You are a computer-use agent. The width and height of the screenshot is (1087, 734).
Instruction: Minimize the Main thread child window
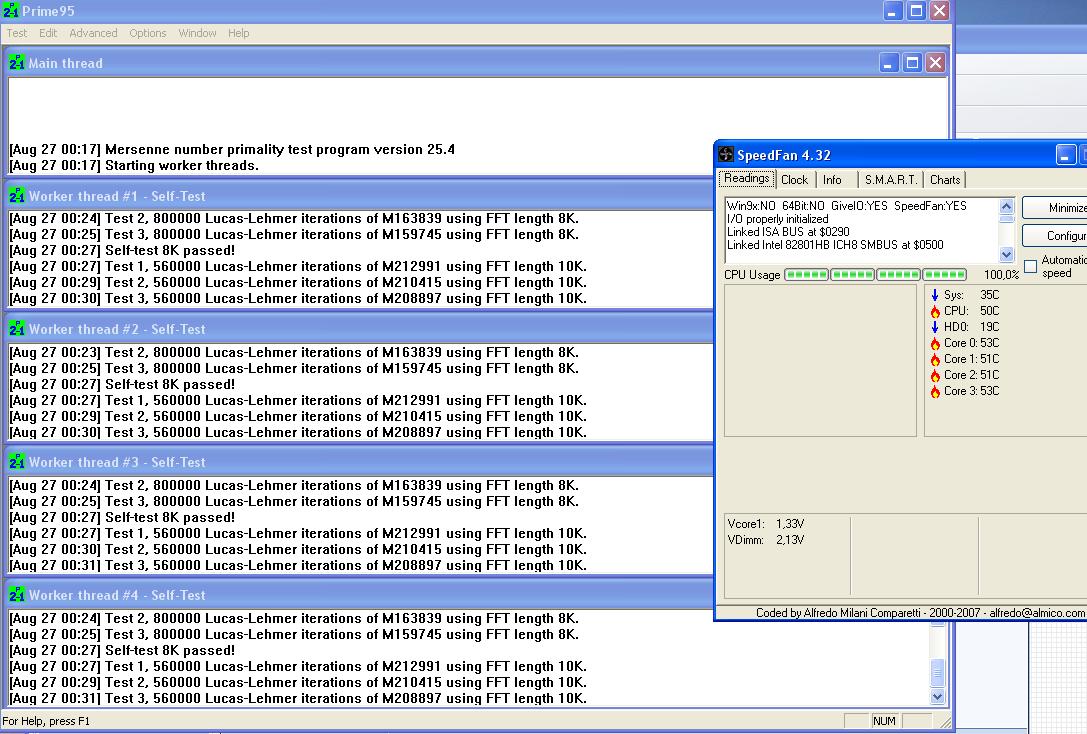tap(888, 63)
